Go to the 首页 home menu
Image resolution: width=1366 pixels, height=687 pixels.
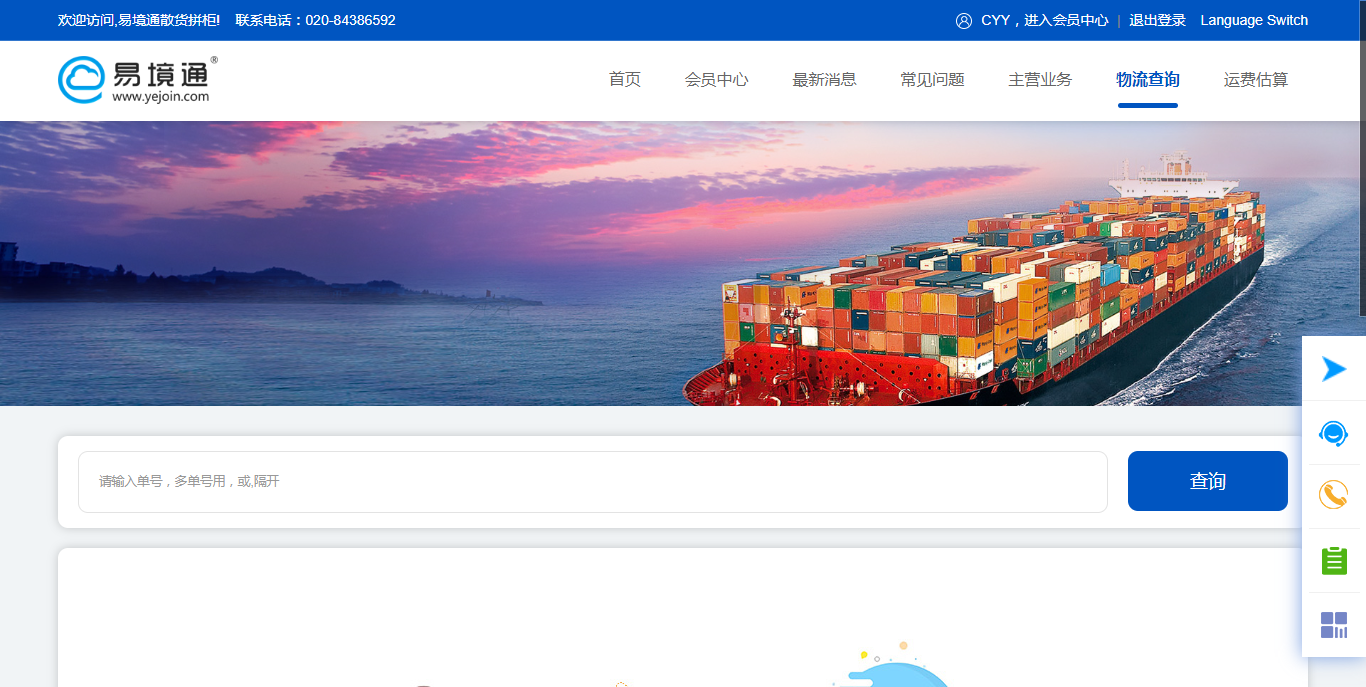625,80
